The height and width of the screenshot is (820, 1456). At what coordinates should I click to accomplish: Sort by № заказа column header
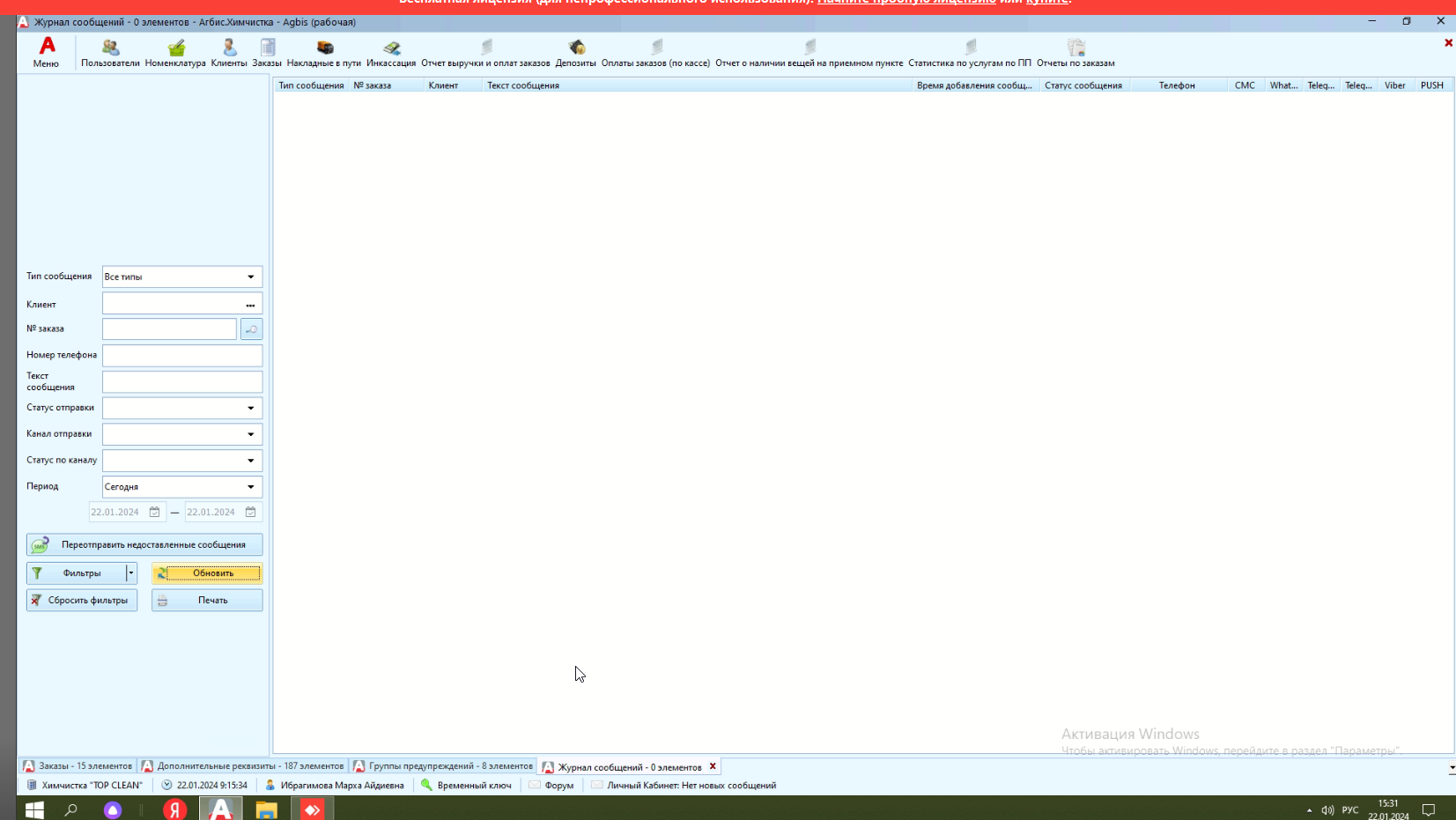point(385,85)
